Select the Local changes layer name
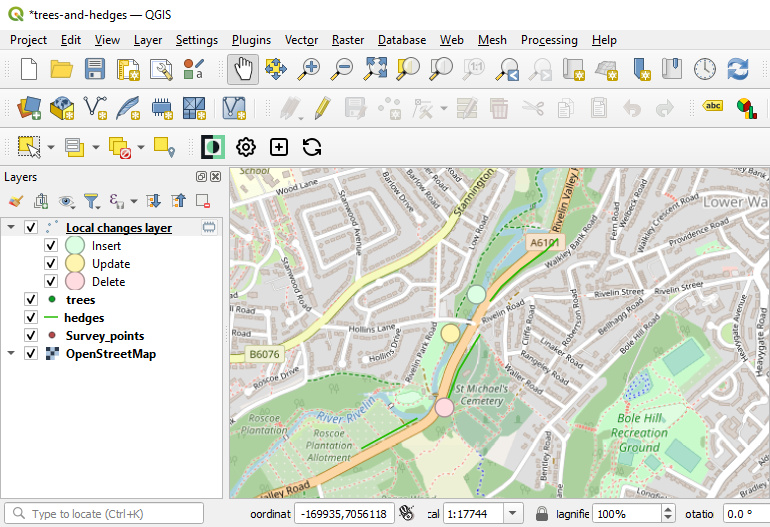This screenshot has width=770, height=527. pos(119,227)
